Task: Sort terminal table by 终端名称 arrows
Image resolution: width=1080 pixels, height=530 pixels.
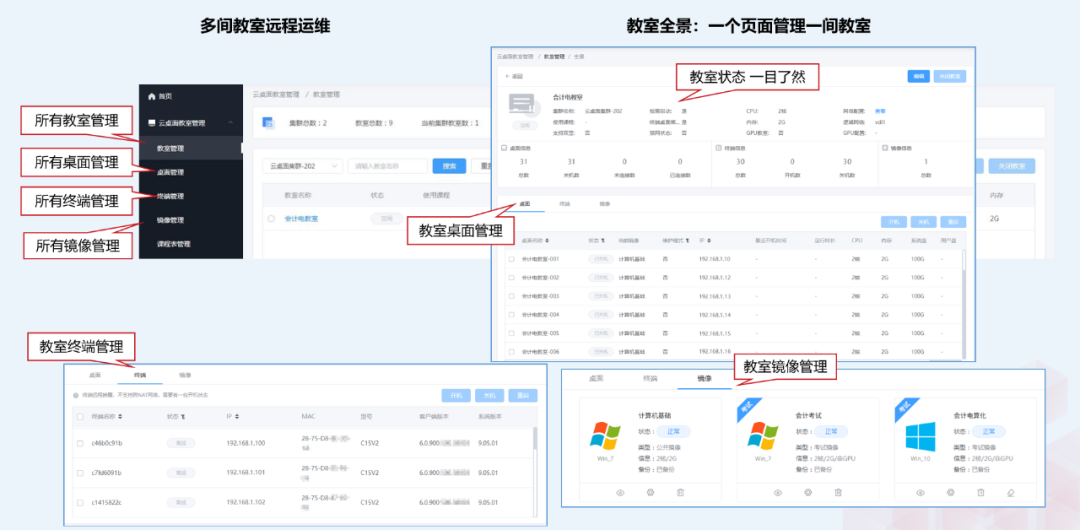Action: 121,417
